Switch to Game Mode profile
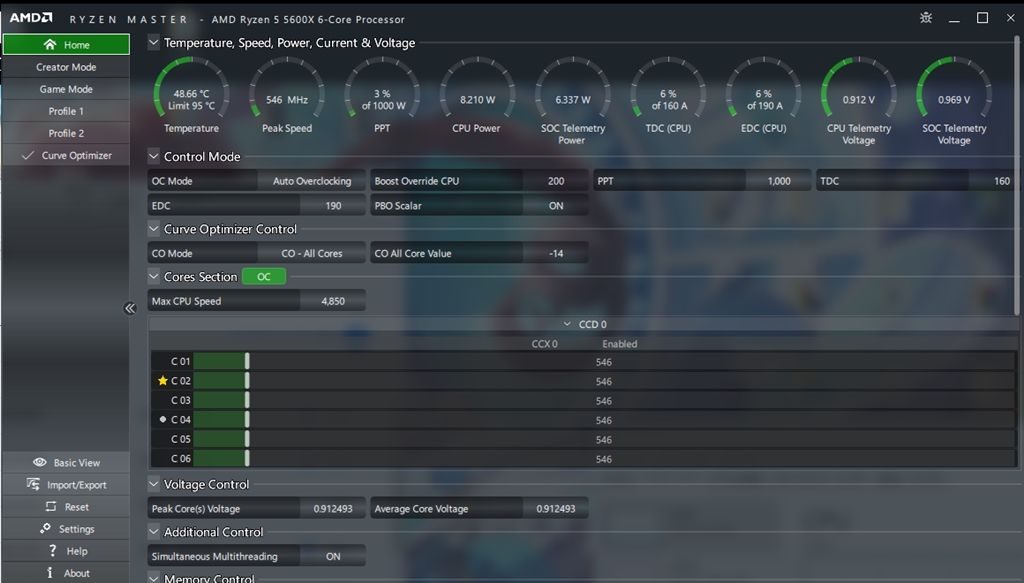Screen dimensions: 1024x583 point(66,89)
